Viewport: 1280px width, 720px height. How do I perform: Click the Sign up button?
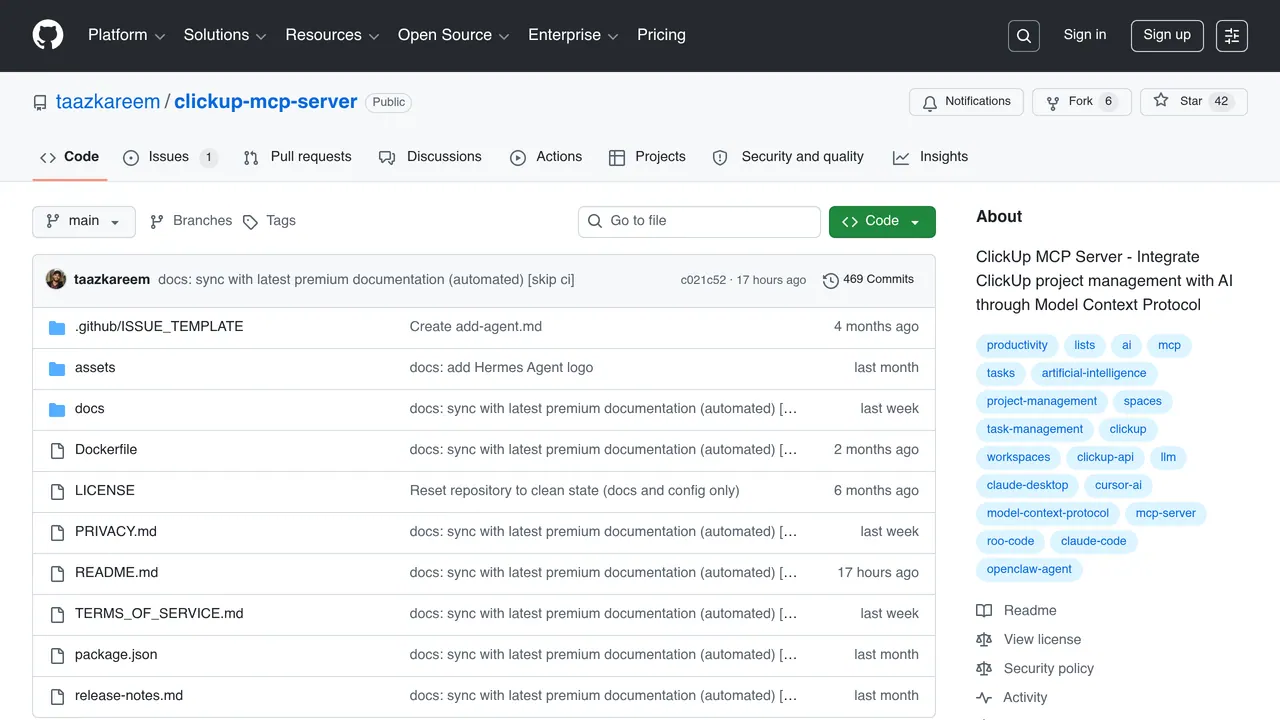(1167, 35)
